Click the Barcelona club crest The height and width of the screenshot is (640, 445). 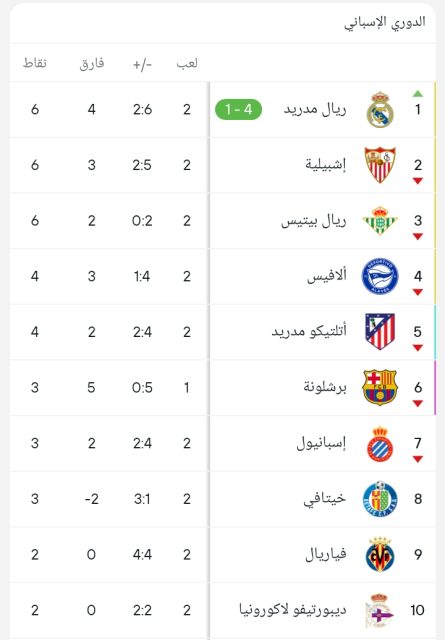pyautogui.click(x=380, y=387)
